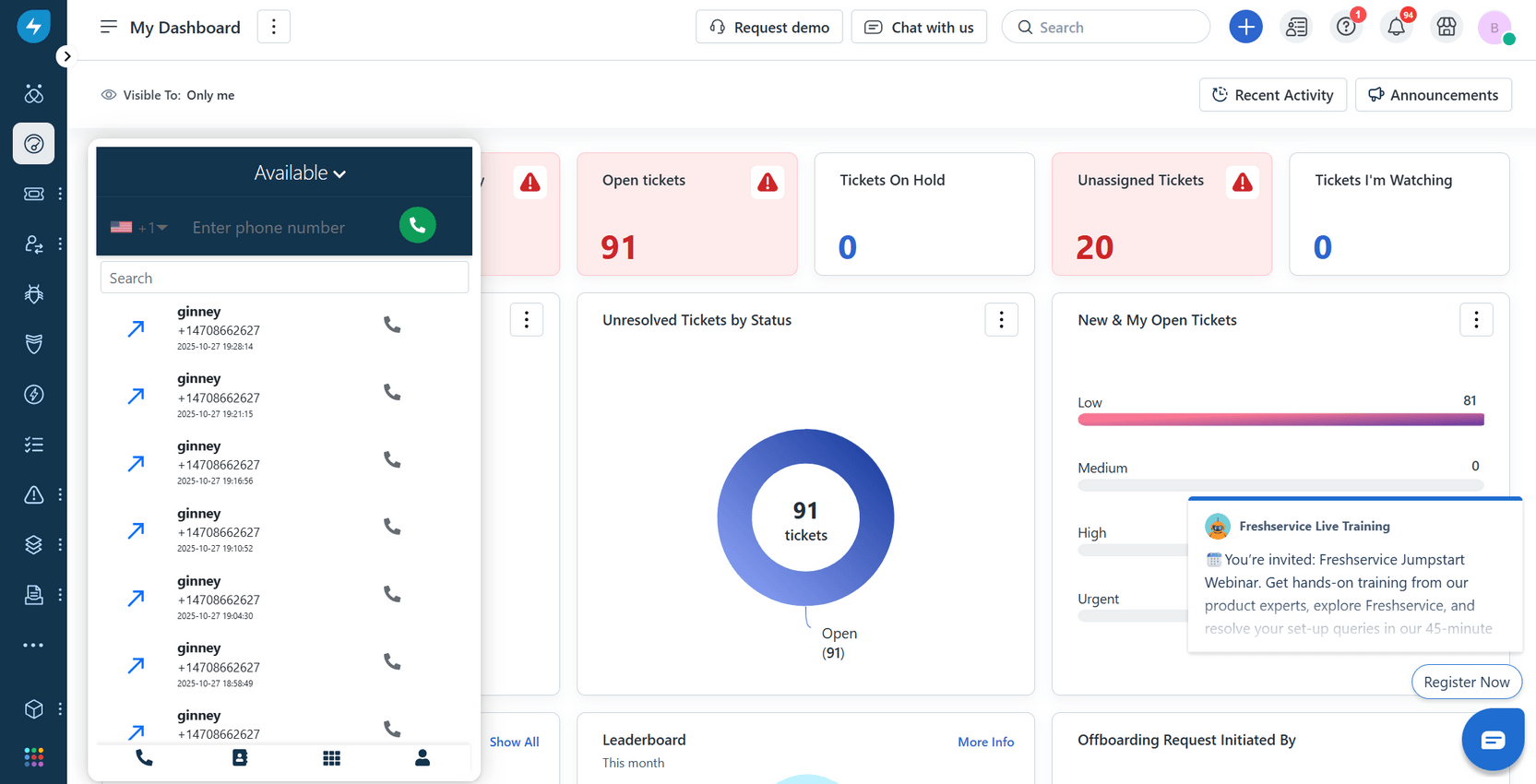This screenshot has width=1536, height=784.
Task: Open the Problems bug icon in sidebar
Action: pyautogui.click(x=34, y=294)
